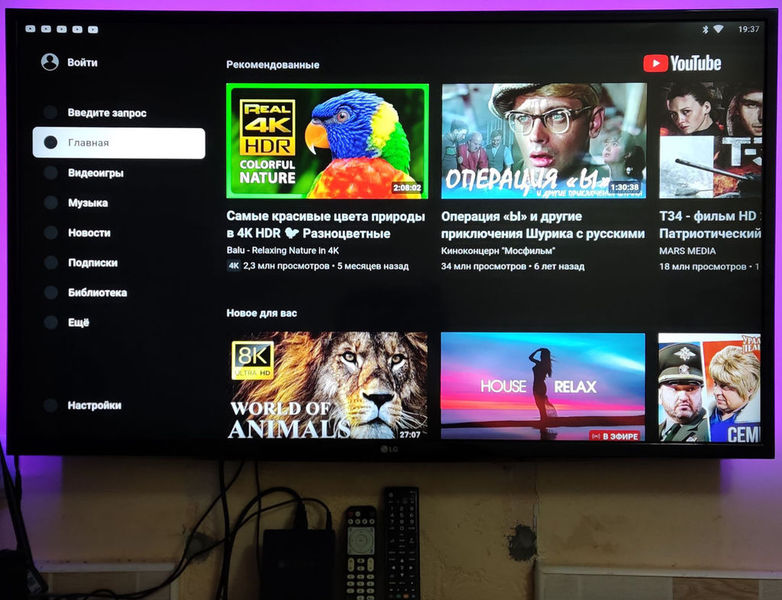Open the T34 - фильм HD title

coord(710,225)
